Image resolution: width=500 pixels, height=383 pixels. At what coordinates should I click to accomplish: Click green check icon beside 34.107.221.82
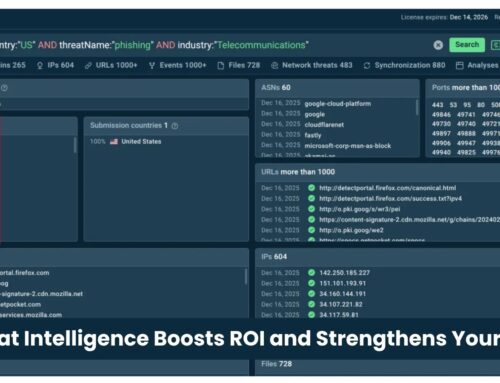tap(311, 304)
